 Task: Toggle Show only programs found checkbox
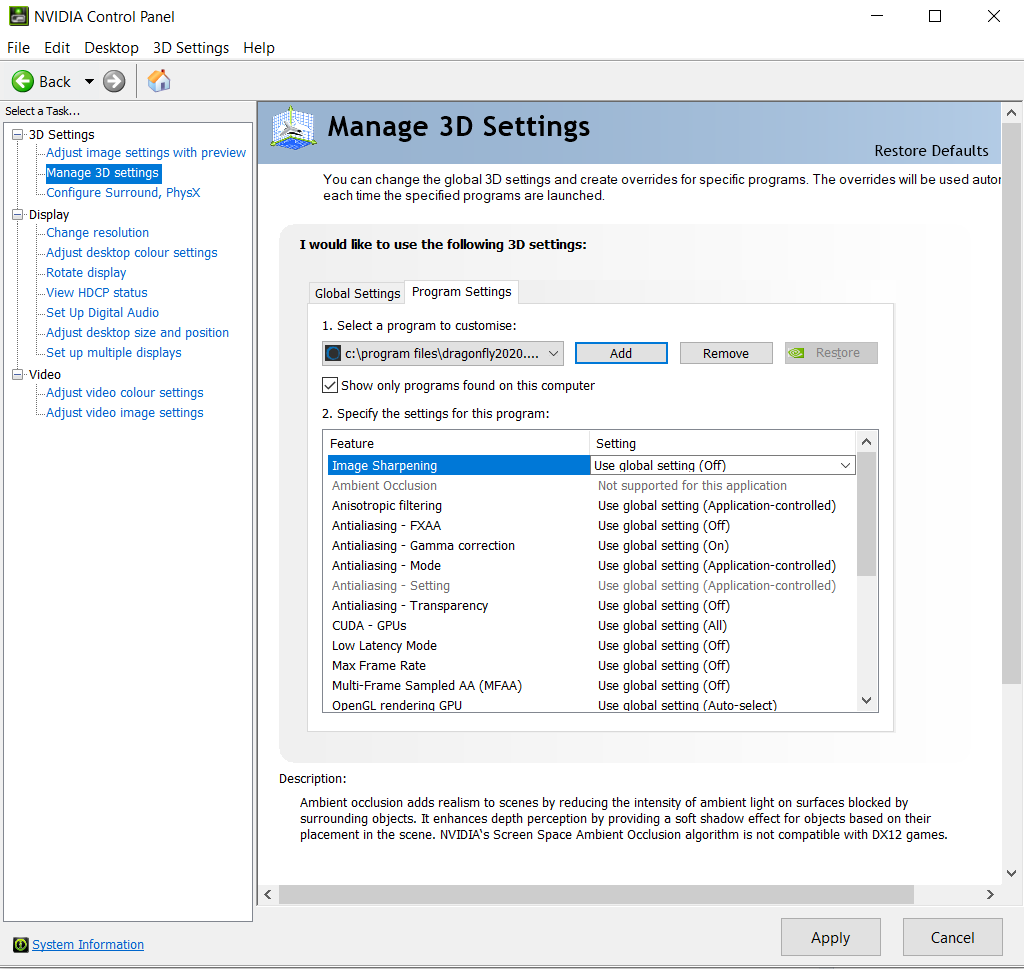pyautogui.click(x=330, y=385)
